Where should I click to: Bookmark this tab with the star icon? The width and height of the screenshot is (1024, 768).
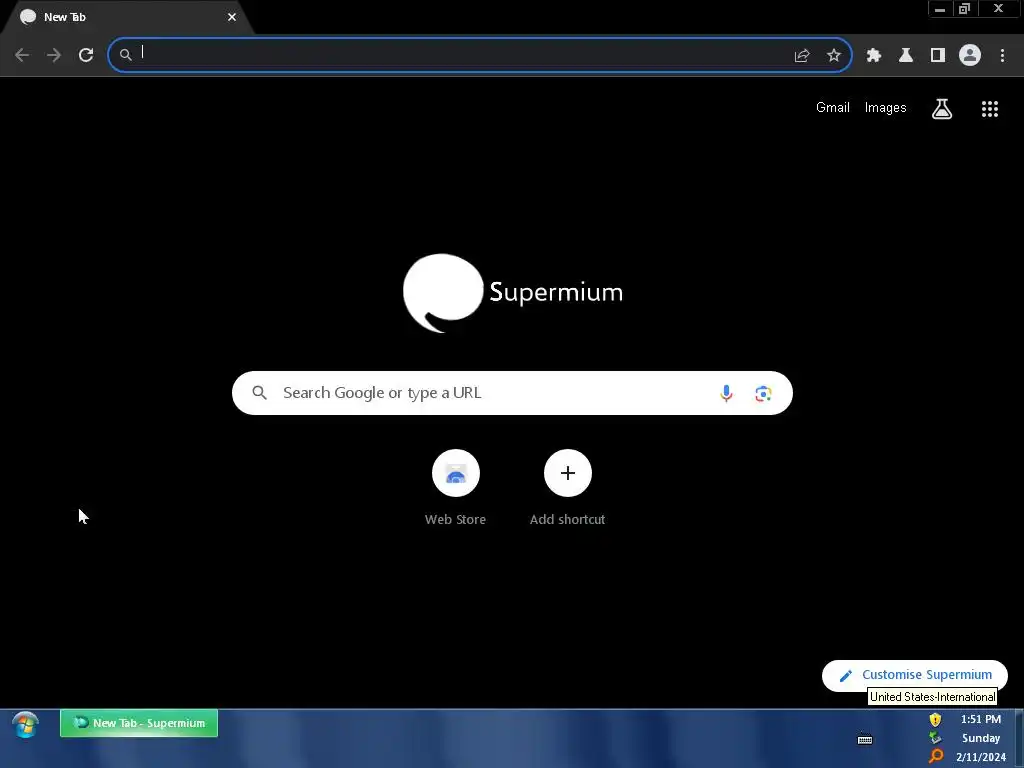tap(834, 56)
